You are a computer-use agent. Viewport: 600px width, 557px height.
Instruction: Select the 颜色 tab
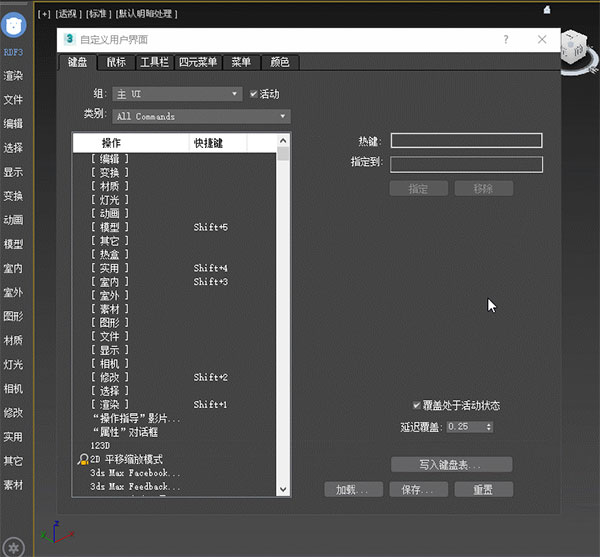pos(279,62)
